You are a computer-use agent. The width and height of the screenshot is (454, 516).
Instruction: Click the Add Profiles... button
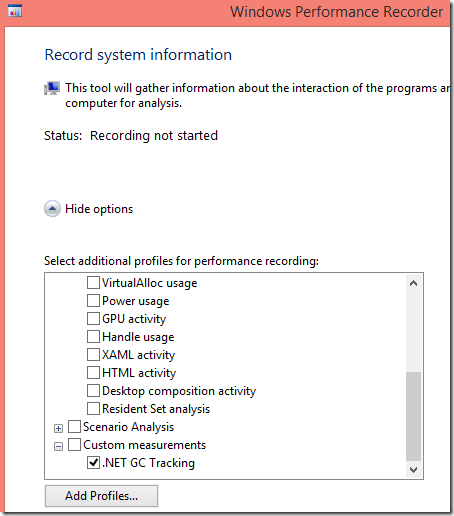(x=101, y=496)
